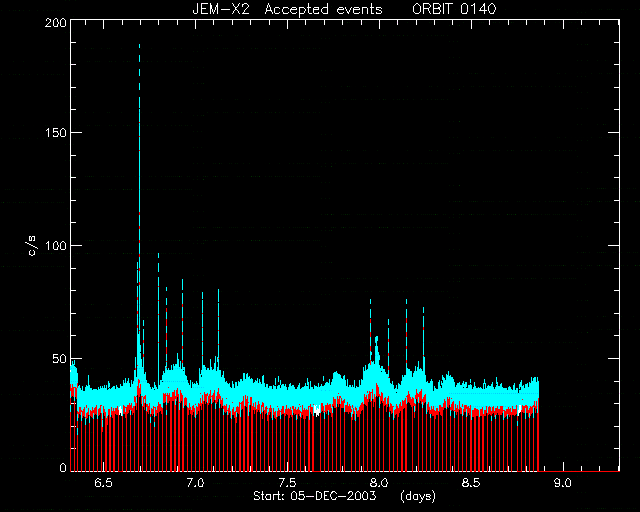Click the "(days)" unit label below the axis
This screenshot has width=640, height=512.
(418, 496)
